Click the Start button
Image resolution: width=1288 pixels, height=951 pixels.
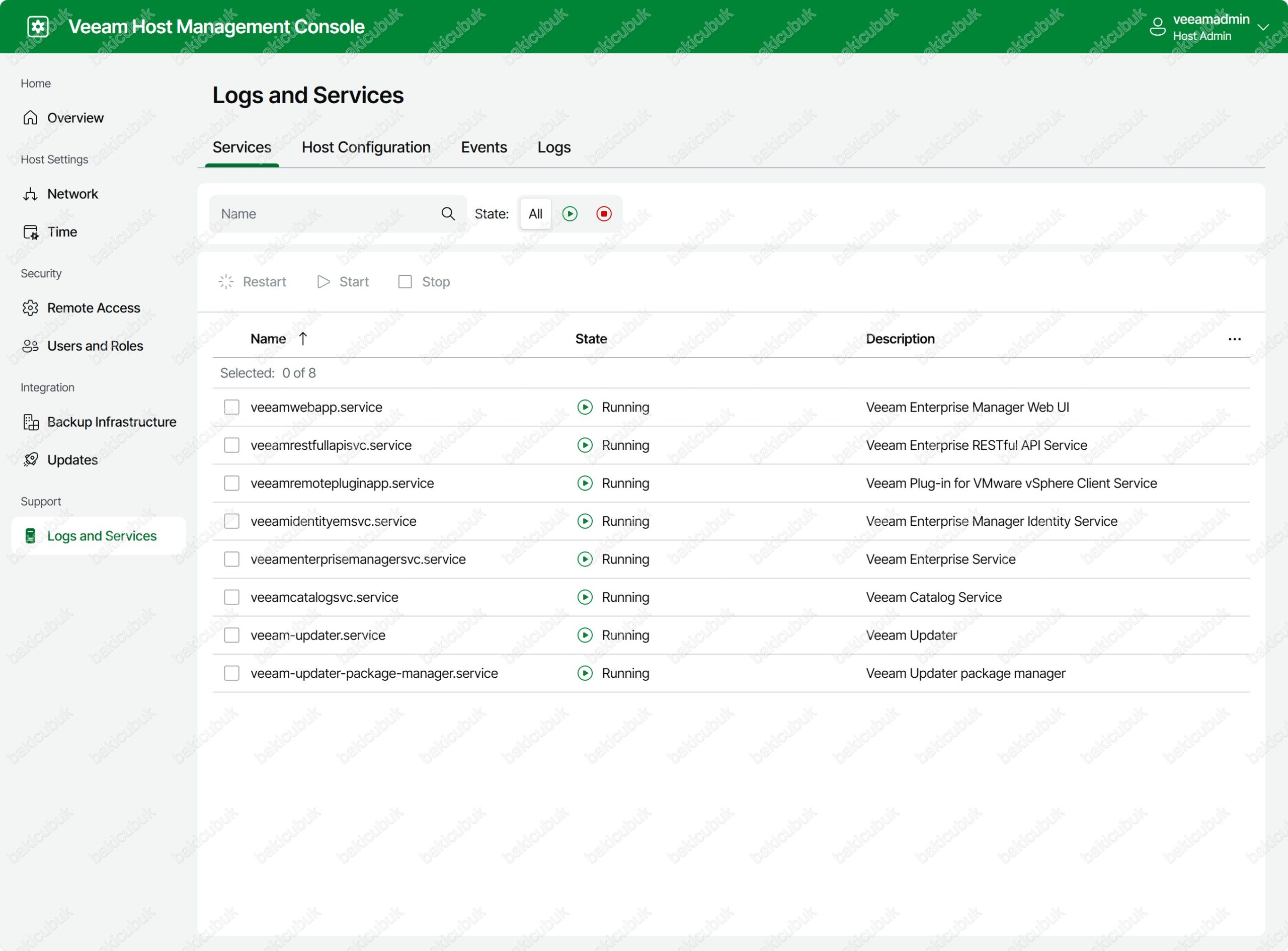(343, 281)
